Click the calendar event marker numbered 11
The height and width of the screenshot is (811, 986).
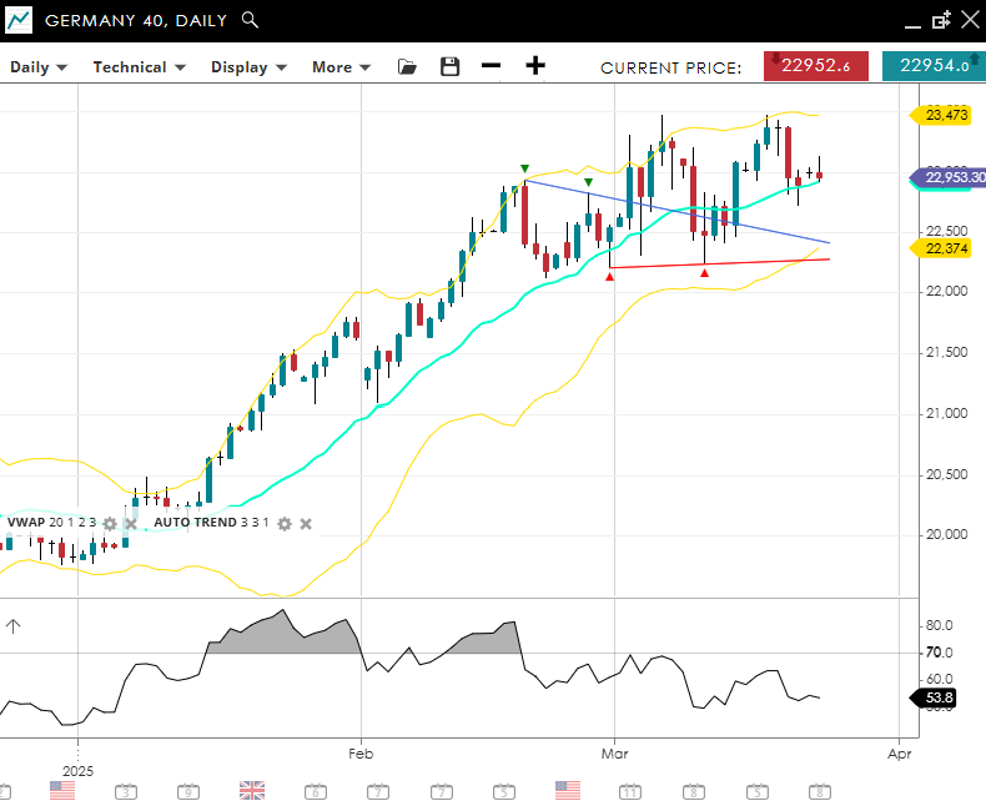point(630,791)
